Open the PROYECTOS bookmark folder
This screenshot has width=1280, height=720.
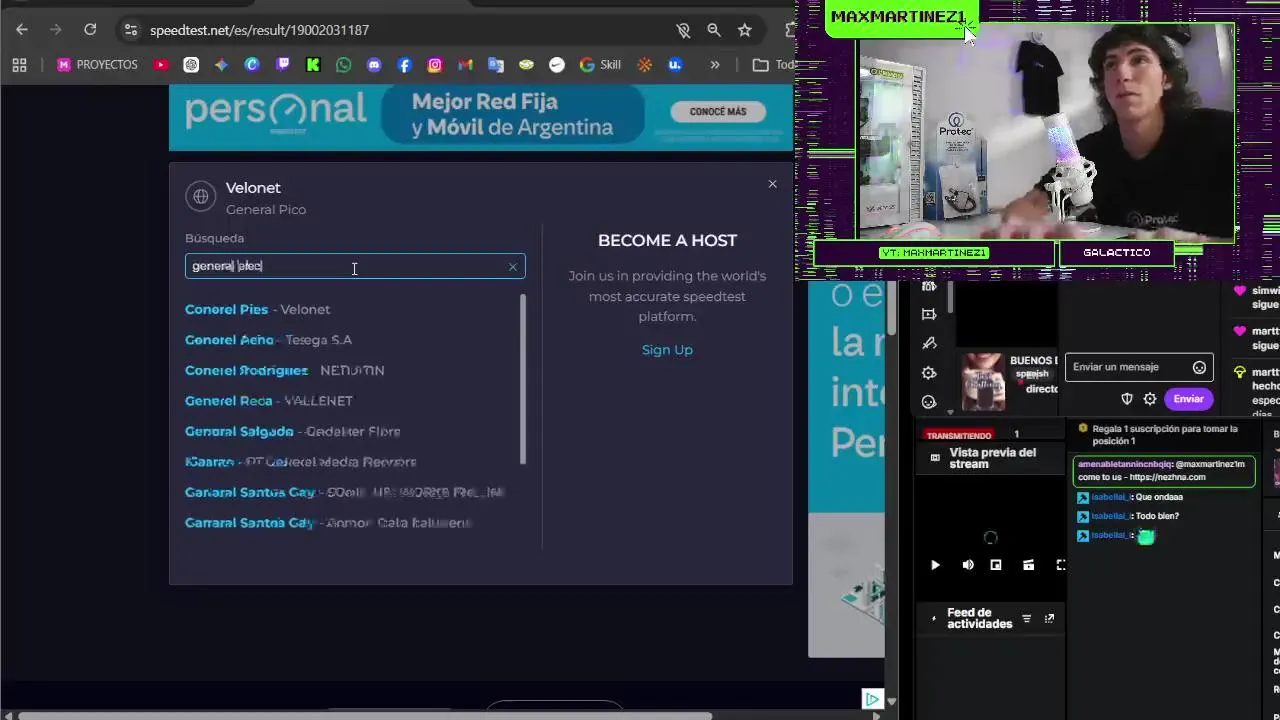click(x=97, y=65)
